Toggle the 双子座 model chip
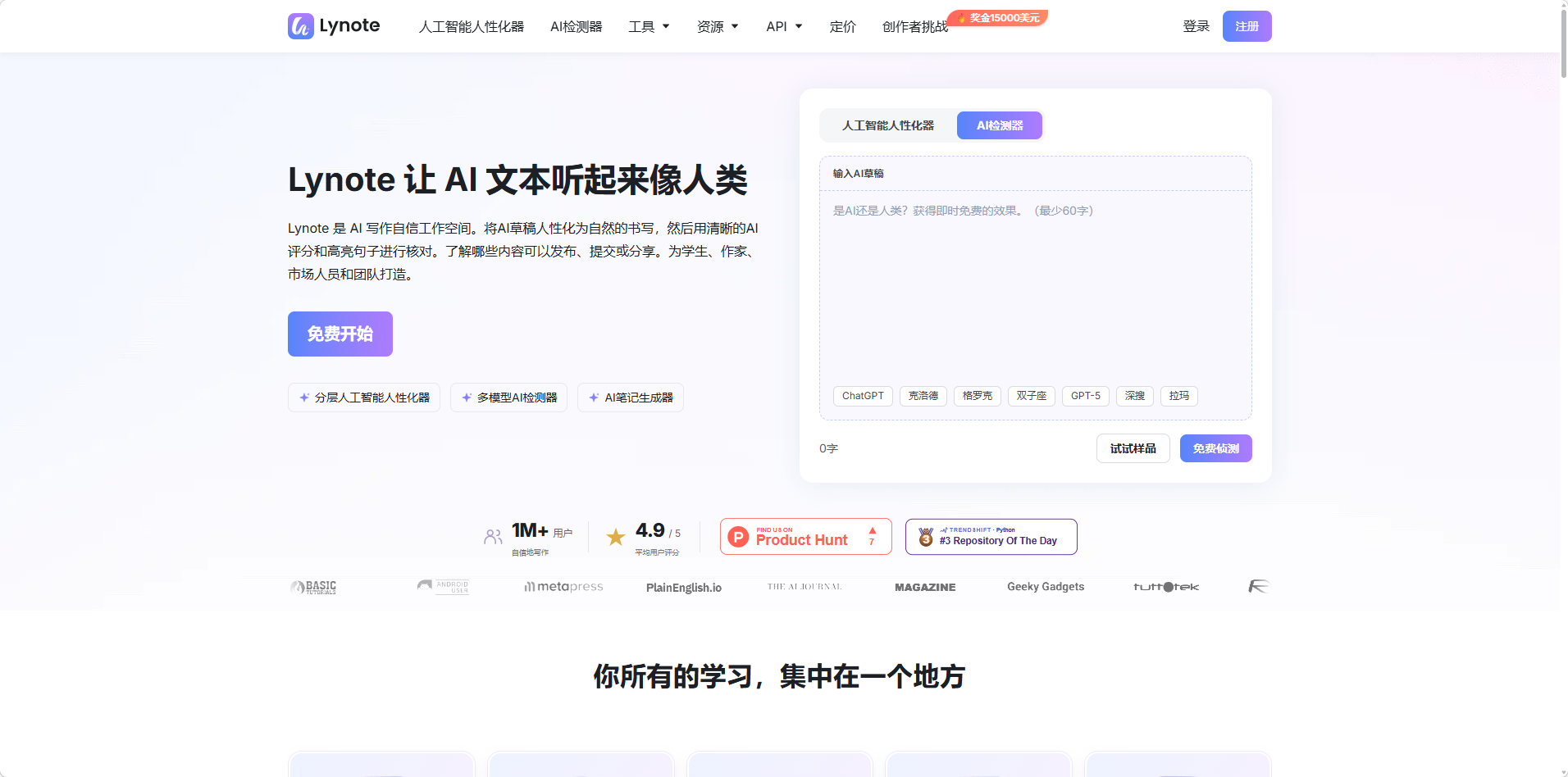 pyautogui.click(x=1032, y=396)
